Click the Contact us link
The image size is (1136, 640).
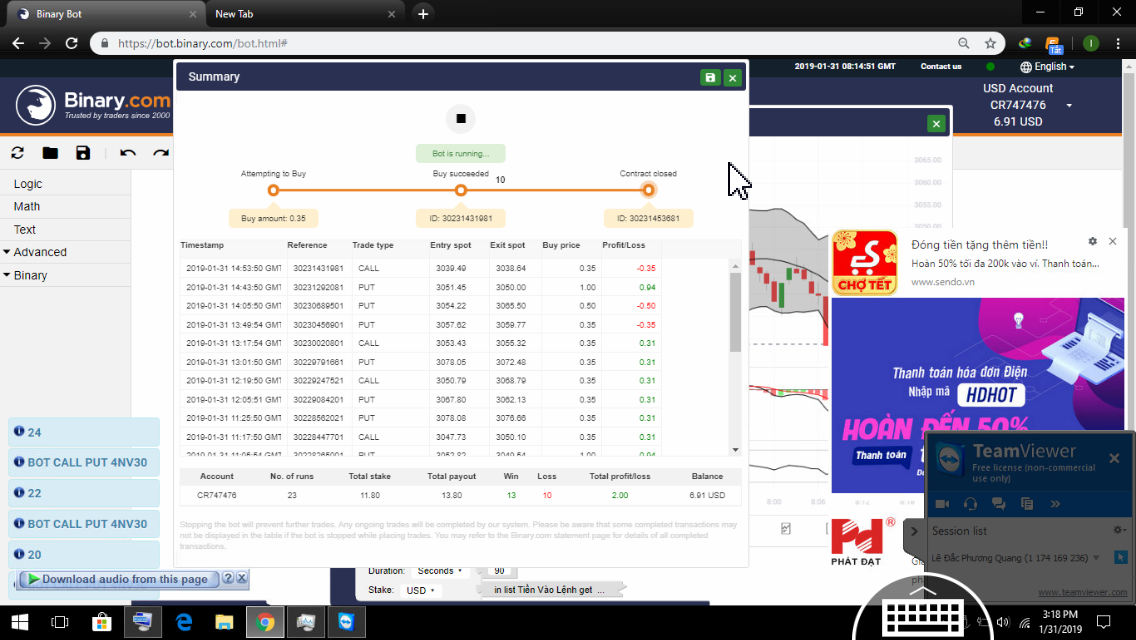click(940, 67)
